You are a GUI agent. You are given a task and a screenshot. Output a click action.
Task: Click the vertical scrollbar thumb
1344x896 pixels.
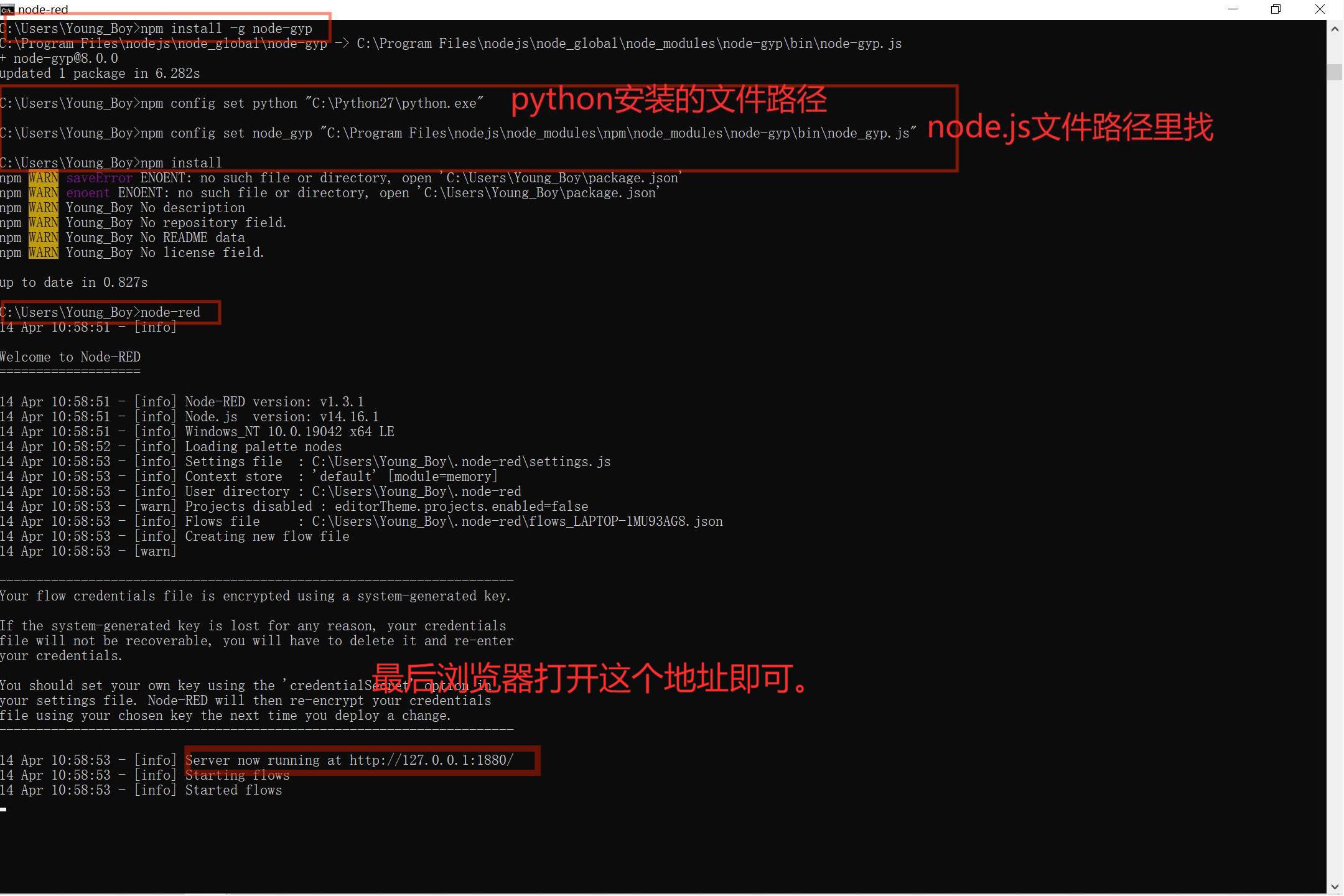point(1335,72)
